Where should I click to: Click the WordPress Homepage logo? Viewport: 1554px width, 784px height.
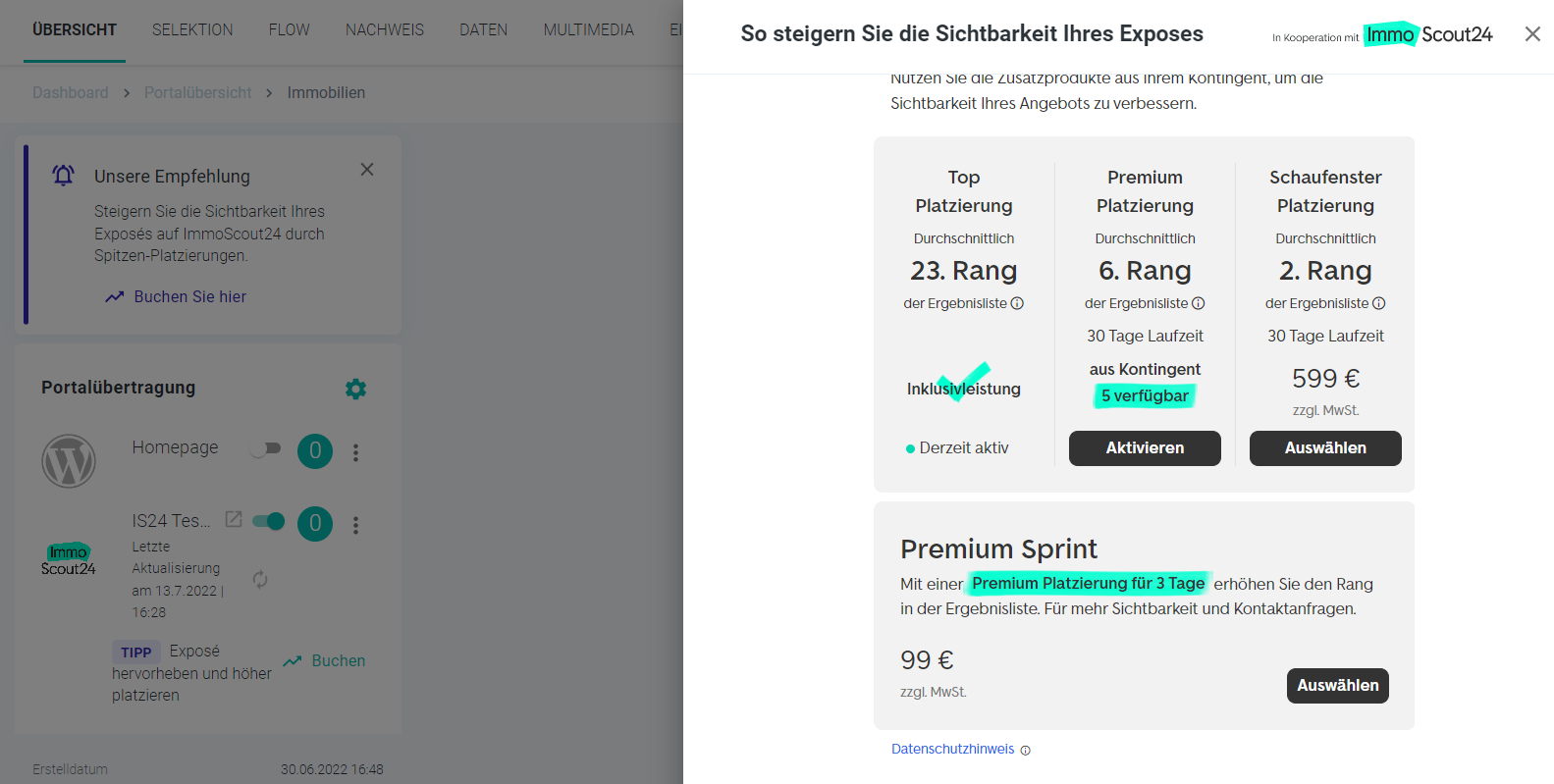tap(69, 461)
